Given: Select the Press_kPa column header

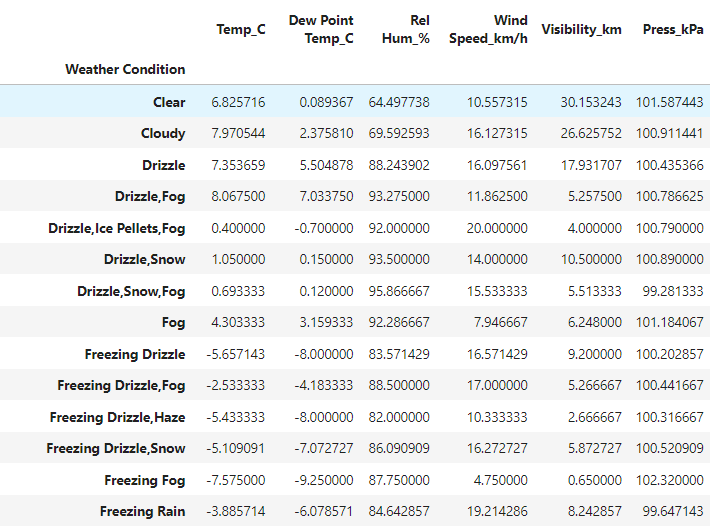Looking at the screenshot, I should coord(674,29).
